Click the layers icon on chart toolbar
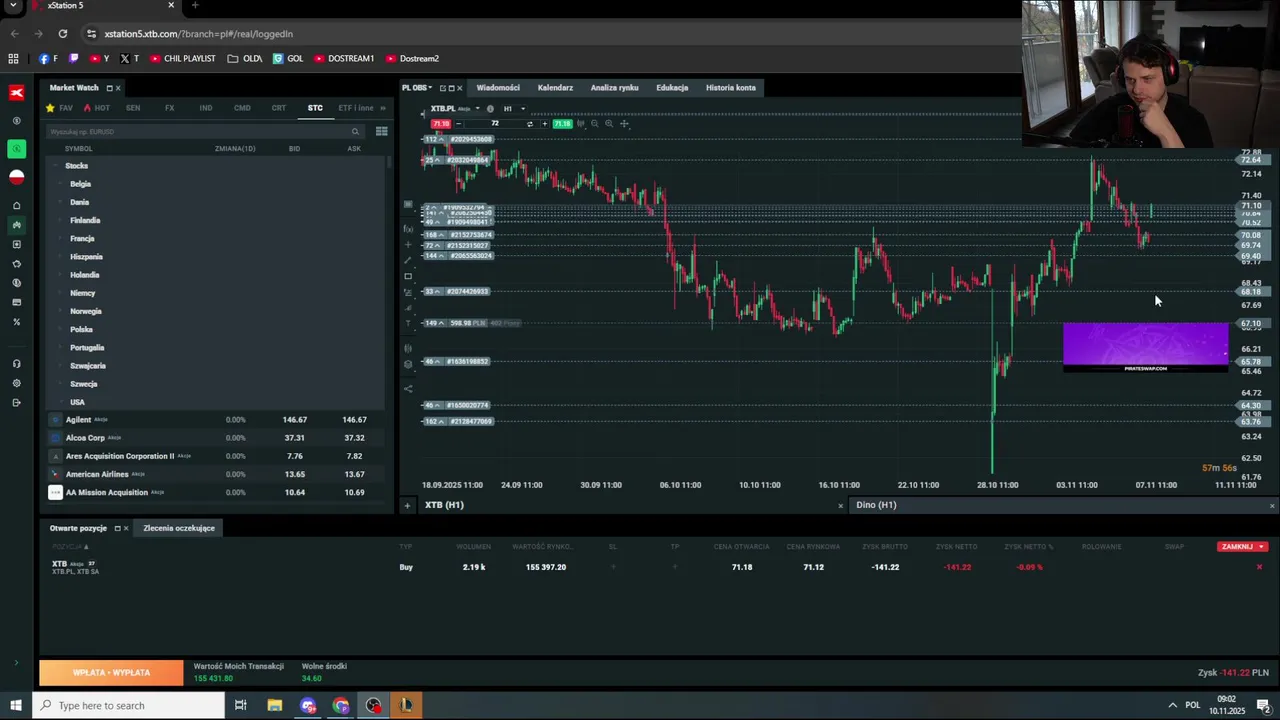 [408, 364]
